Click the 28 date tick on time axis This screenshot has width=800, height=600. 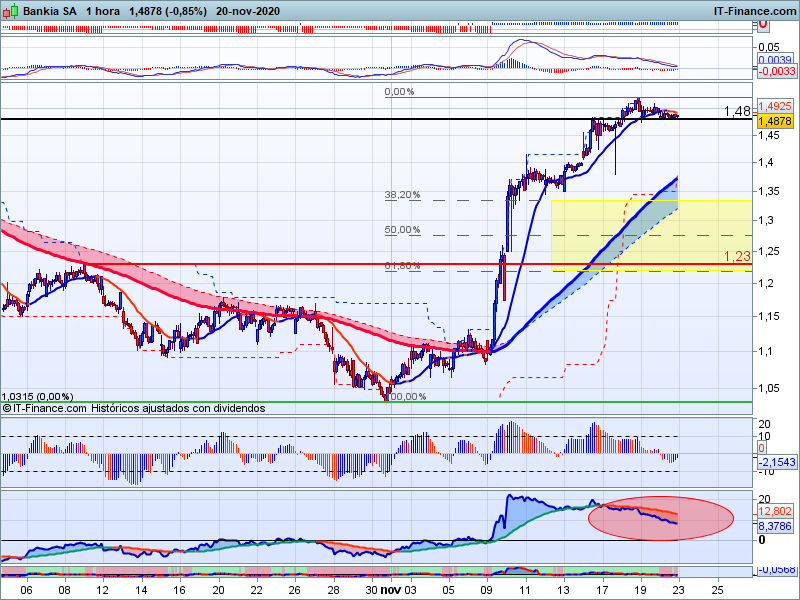click(334, 590)
